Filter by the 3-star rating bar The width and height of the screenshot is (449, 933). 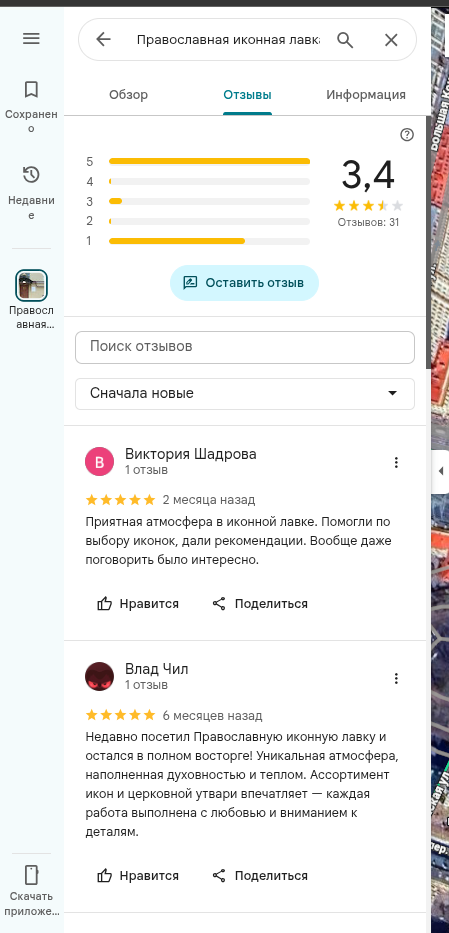pos(209,201)
